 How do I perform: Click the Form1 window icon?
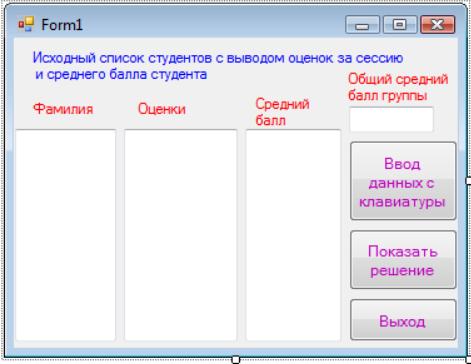click(26, 24)
